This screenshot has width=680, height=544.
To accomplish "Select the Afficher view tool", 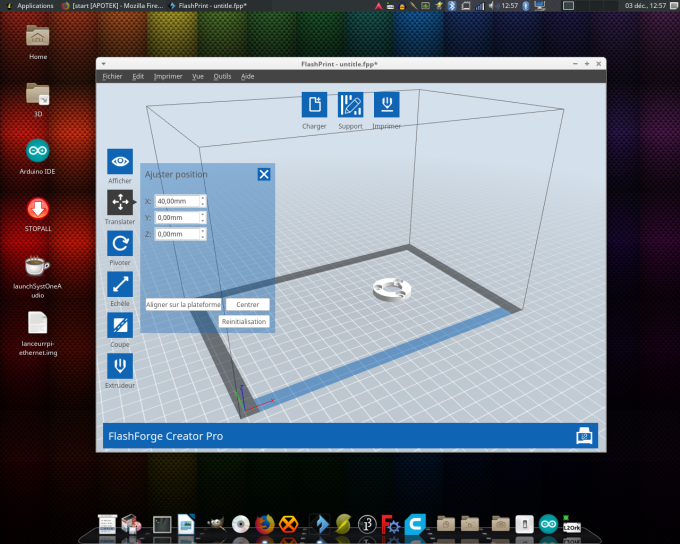I will [x=120, y=161].
